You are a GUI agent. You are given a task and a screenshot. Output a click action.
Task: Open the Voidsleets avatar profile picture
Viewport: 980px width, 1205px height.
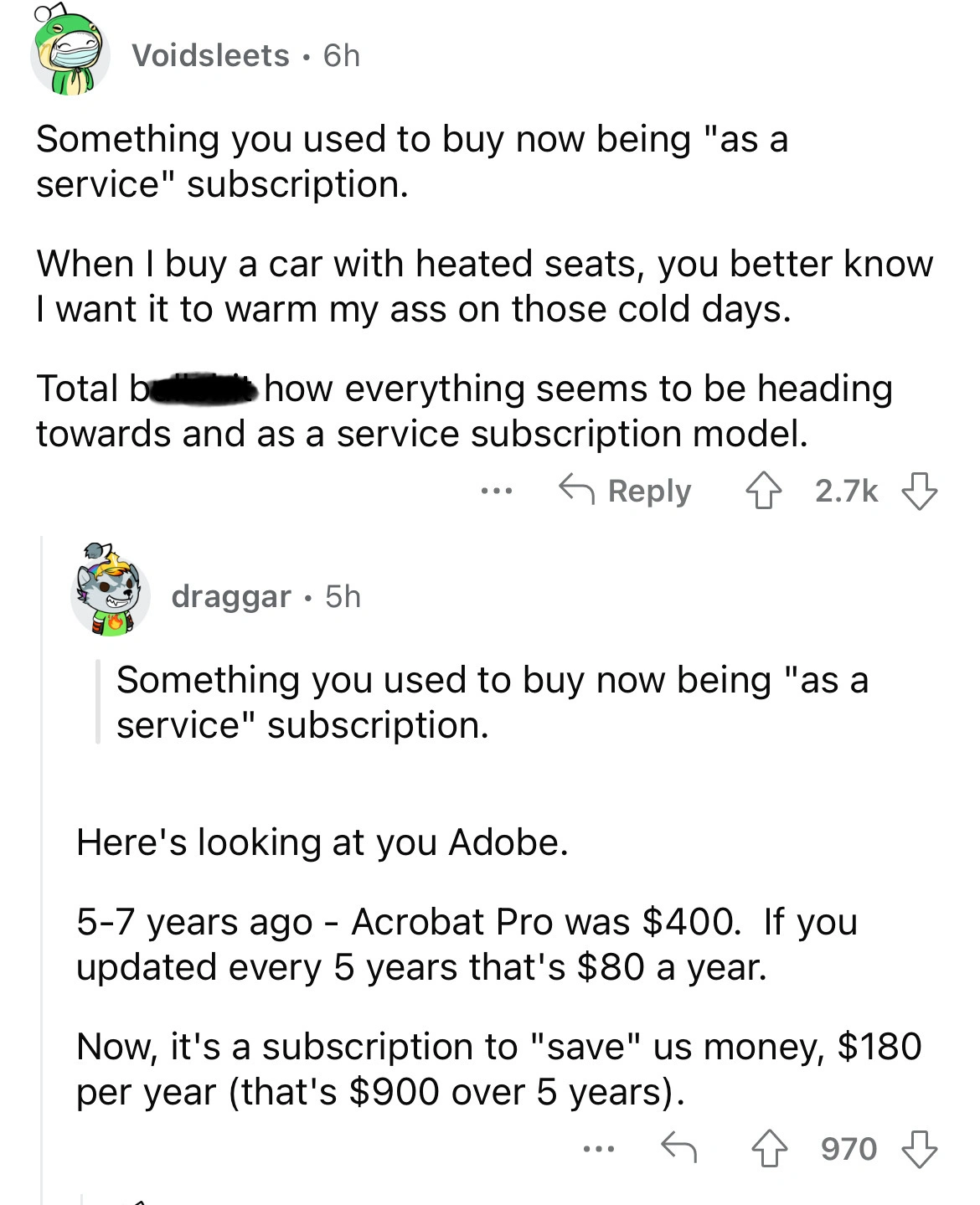[x=70, y=55]
